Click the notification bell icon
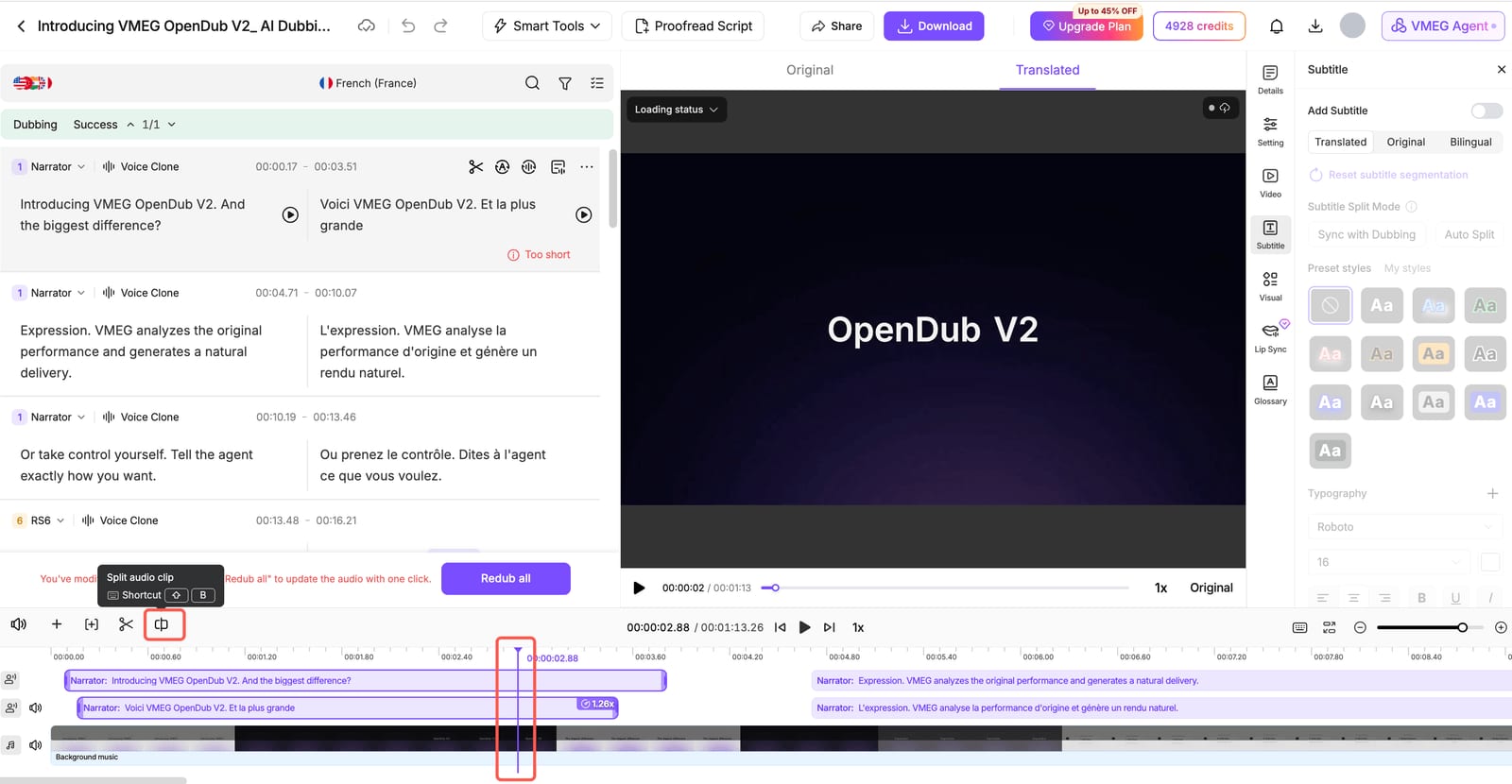This screenshot has width=1512, height=784. (1276, 26)
